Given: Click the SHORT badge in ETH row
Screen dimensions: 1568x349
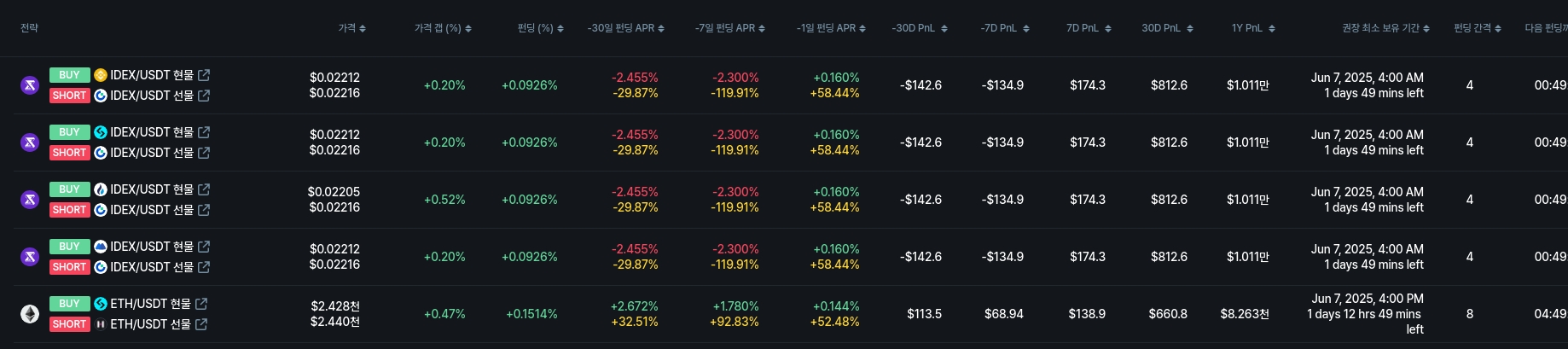Looking at the screenshot, I should pos(69,324).
